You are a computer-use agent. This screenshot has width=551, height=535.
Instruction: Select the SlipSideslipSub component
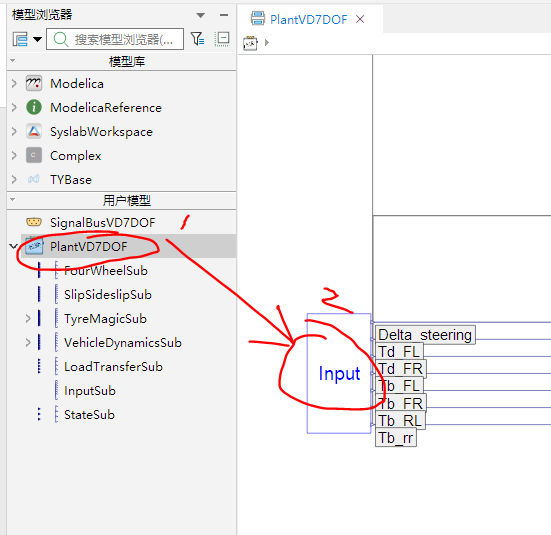tap(108, 295)
